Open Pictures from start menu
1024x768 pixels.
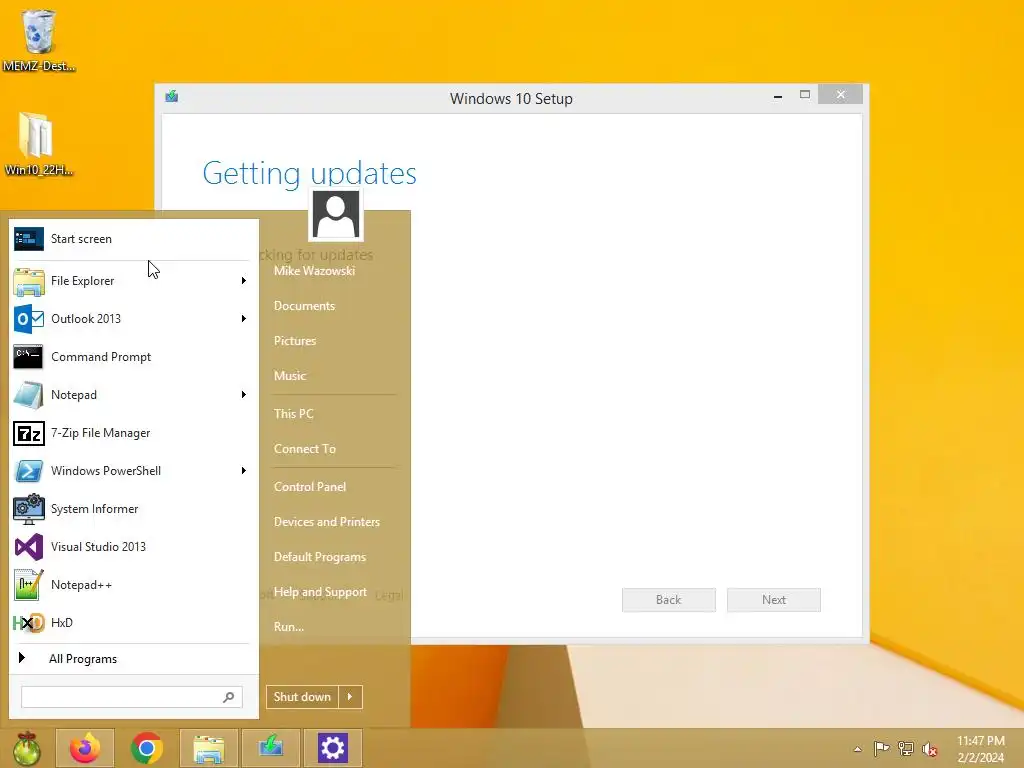pos(295,341)
